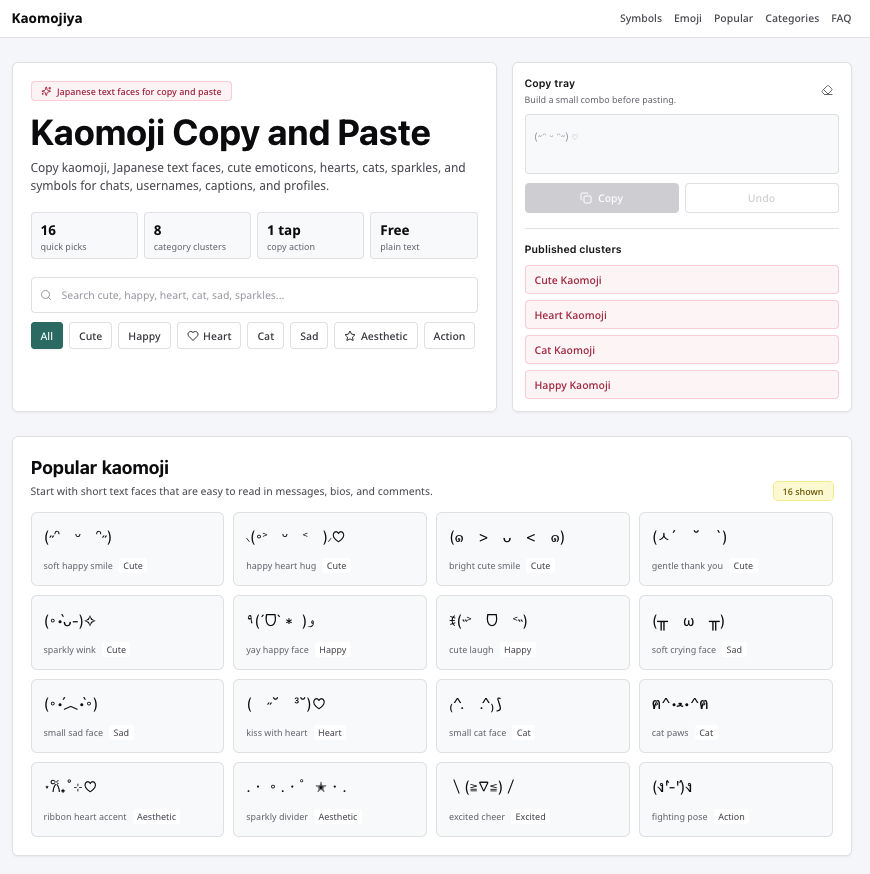This screenshot has width=870, height=874.
Task: Open the Heart Kaomoji published cluster
Action: pyautogui.click(x=681, y=315)
